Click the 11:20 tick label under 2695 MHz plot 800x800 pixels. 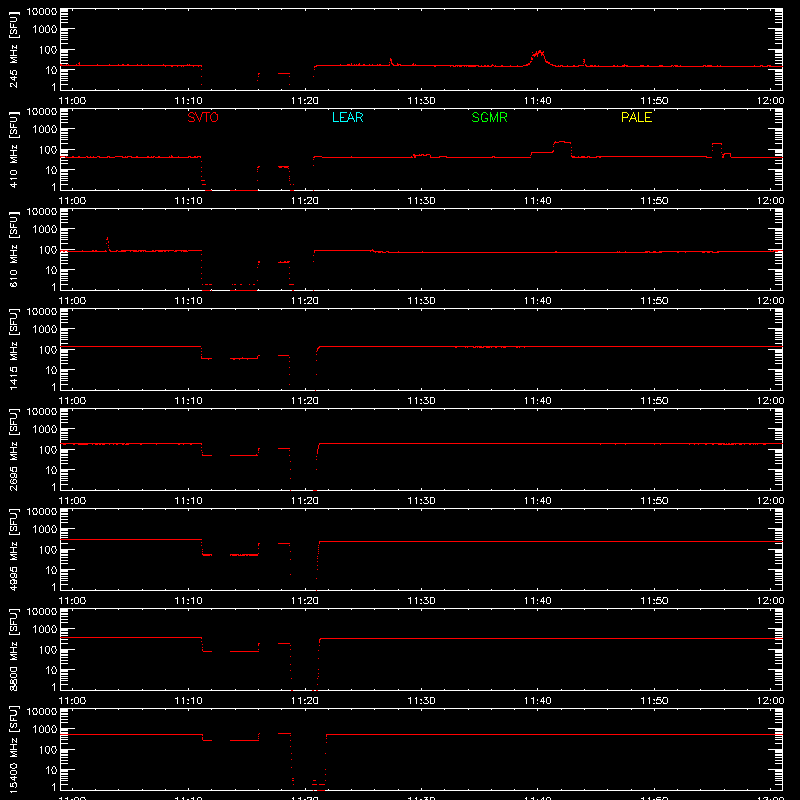(x=305, y=501)
